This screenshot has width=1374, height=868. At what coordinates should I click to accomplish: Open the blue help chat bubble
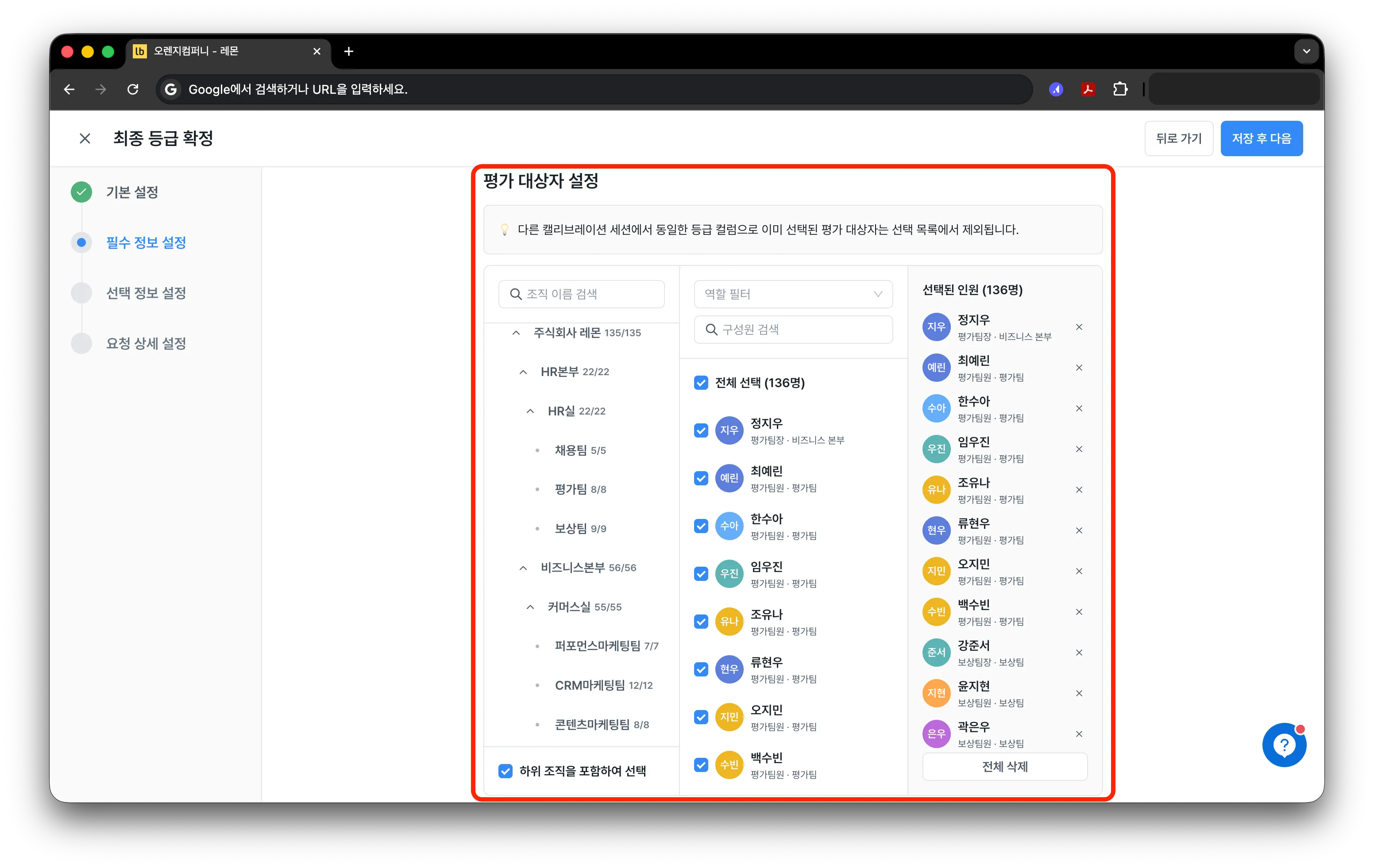[x=1284, y=745]
